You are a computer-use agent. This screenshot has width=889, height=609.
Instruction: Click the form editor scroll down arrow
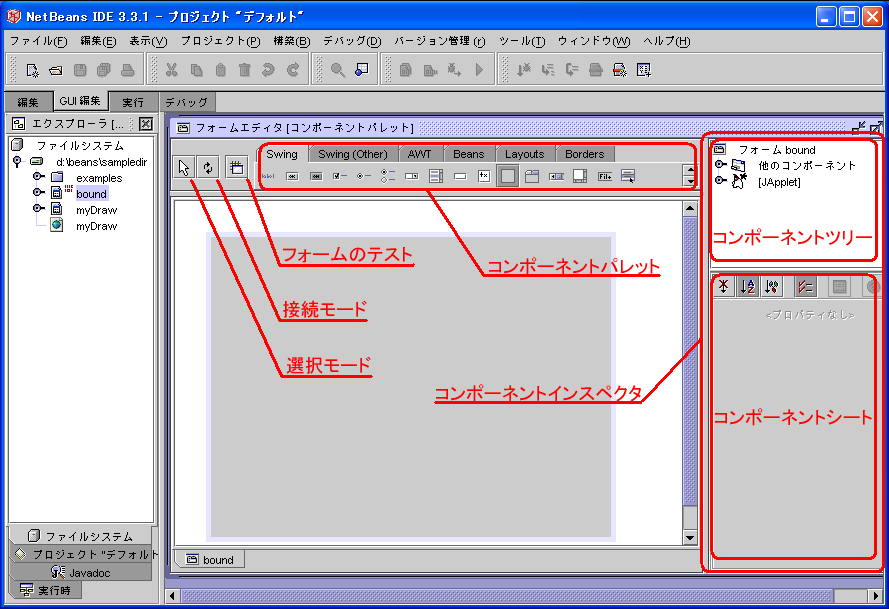pyautogui.click(x=689, y=537)
